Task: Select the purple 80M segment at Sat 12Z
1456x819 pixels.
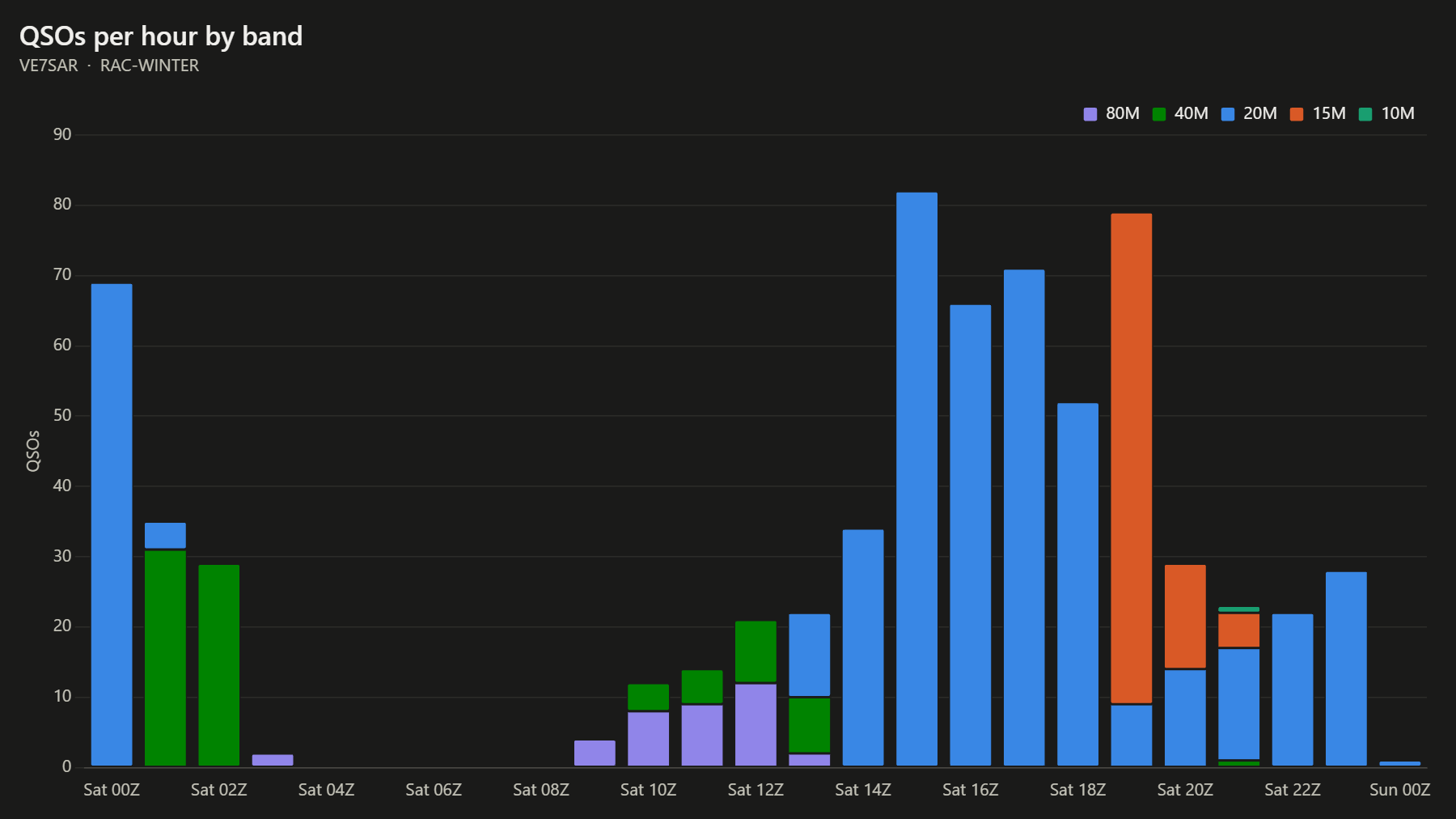Action: click(x=756, y=724)
